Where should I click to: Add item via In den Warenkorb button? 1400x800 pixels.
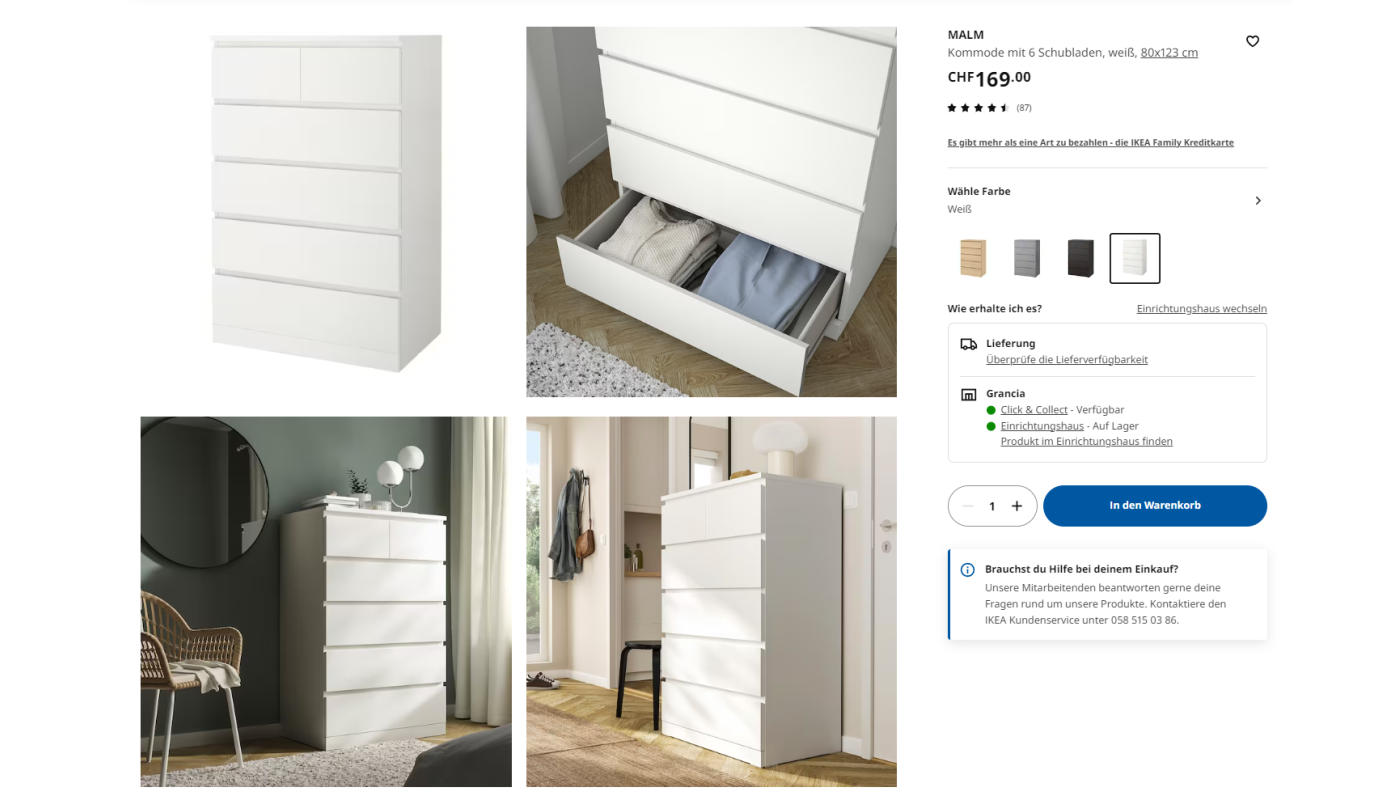coord(1155,506)
